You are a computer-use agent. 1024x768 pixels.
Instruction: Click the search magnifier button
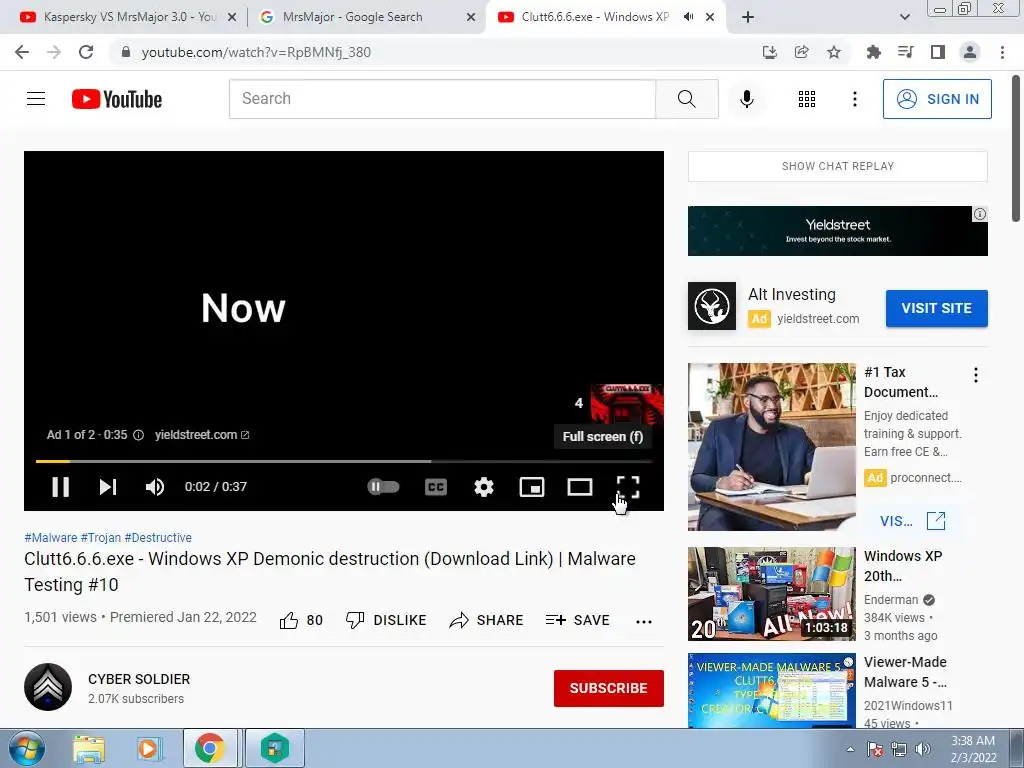[x=686, y=99]
